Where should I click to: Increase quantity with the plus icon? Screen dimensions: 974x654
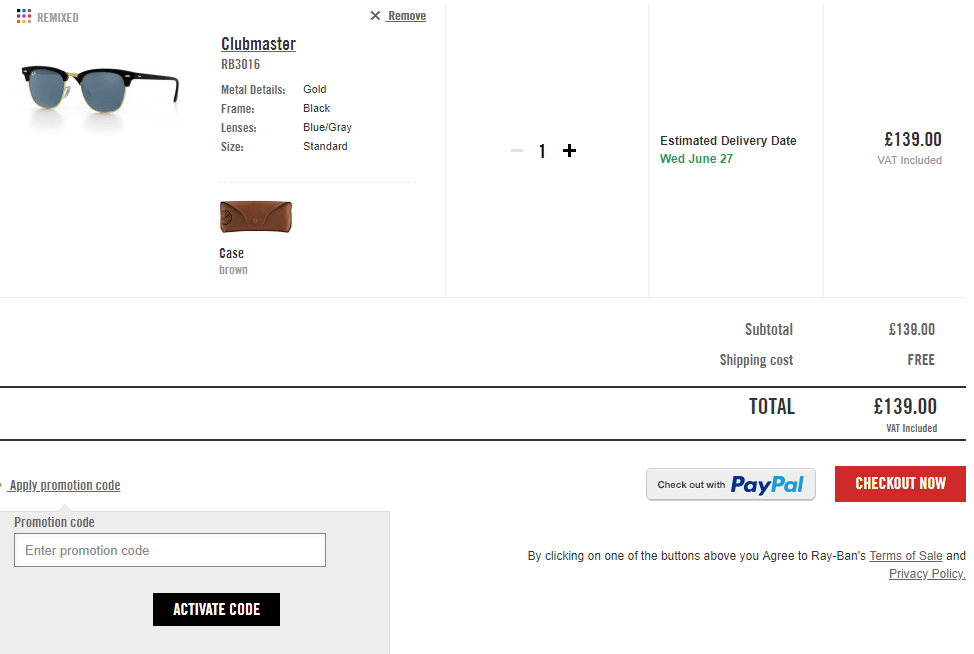pos(569,150)
